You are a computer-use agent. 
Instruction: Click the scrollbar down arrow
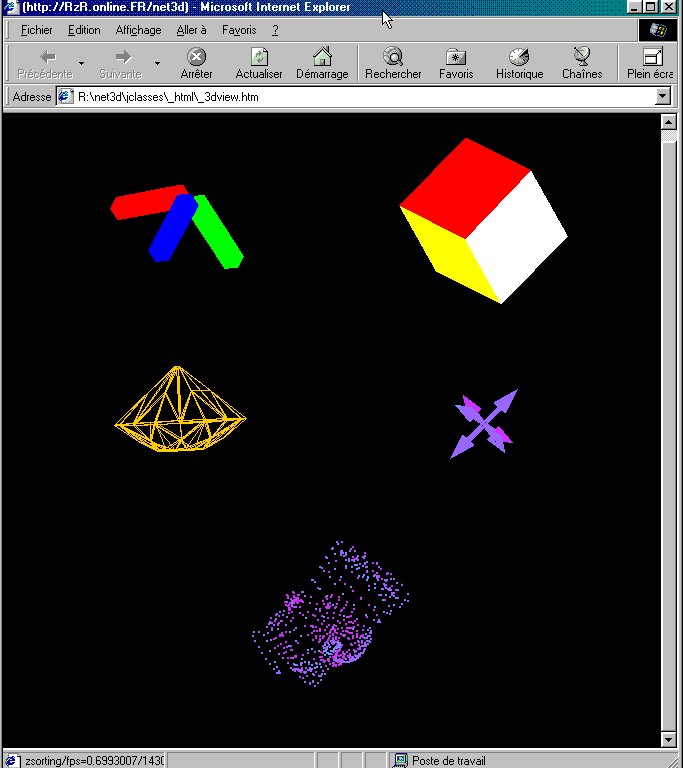pyautogui.click(x=669, y=739)
